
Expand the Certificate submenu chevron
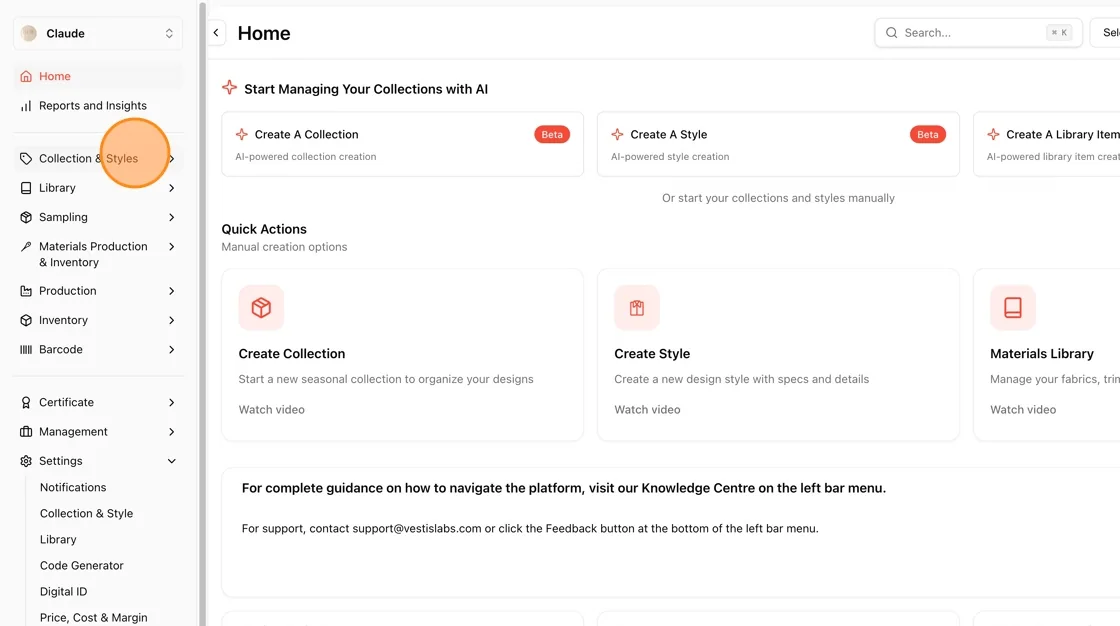tap(171, 402)
